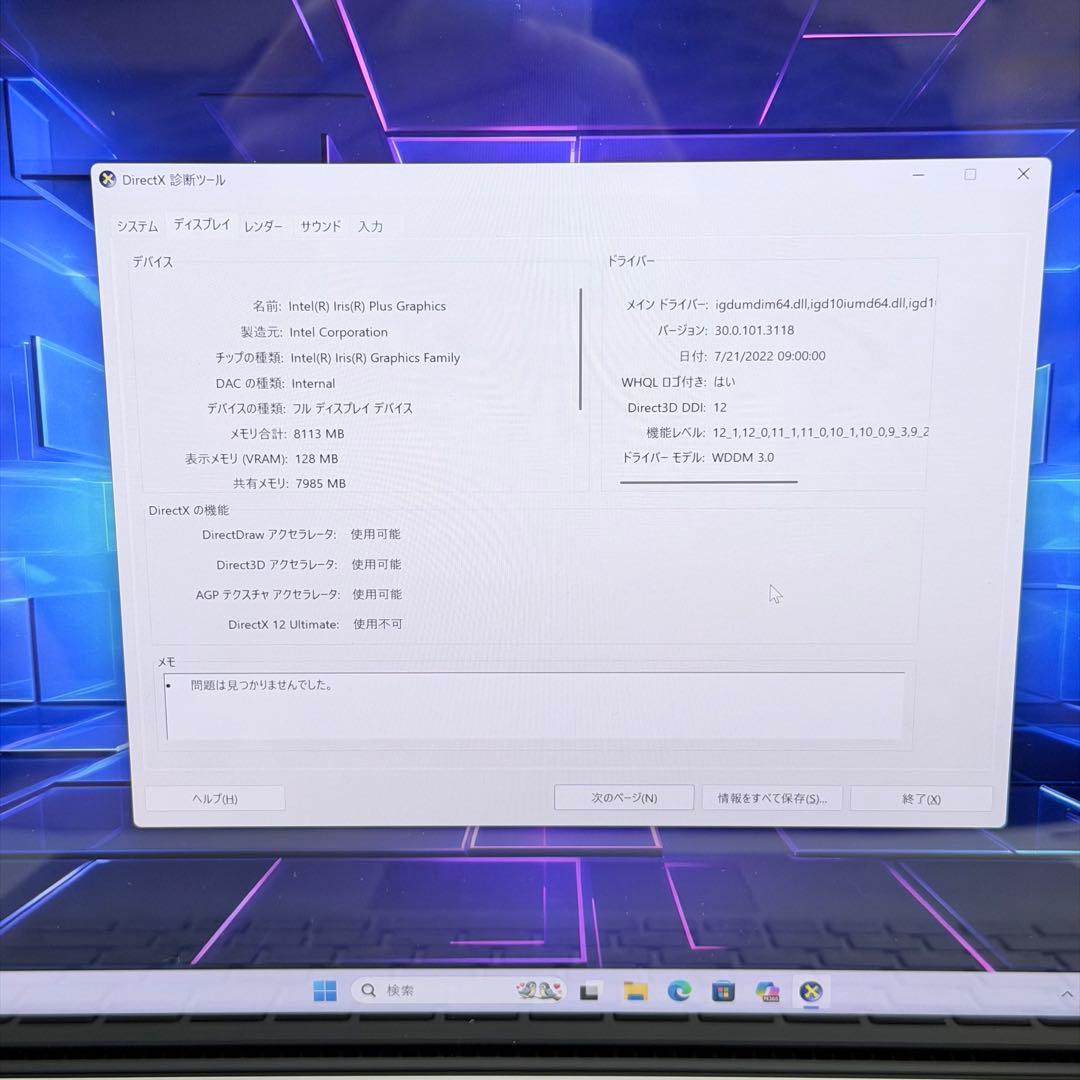Viewport: 1080px width, 1080px height.
Task: Click the driver version 30.0.101.3118
Action: (x=754, y=330)
